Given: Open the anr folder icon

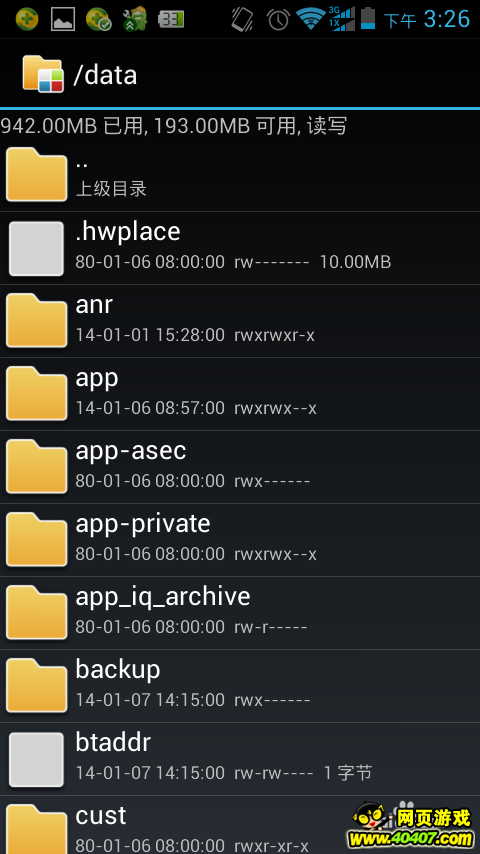Looking at the screenshot, I should 37,320.
